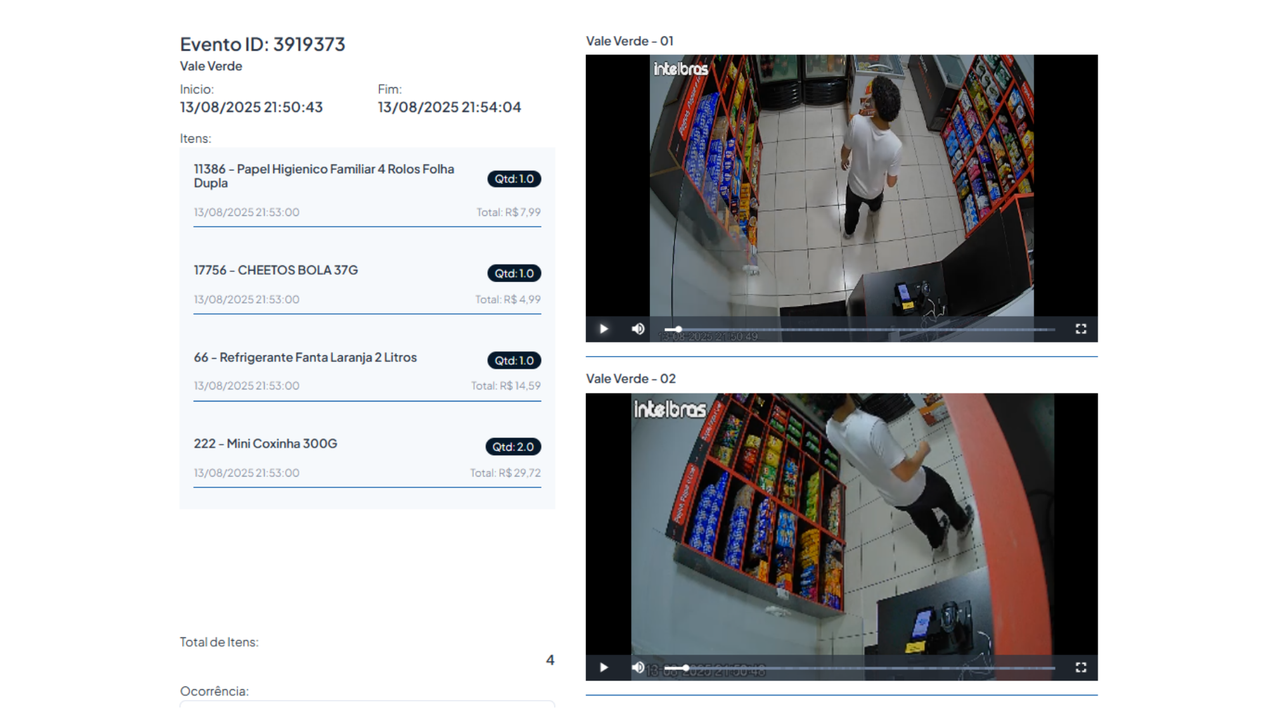Click the Total de Itens count showing 4
Screen dimensions: 1280x720
550,660
